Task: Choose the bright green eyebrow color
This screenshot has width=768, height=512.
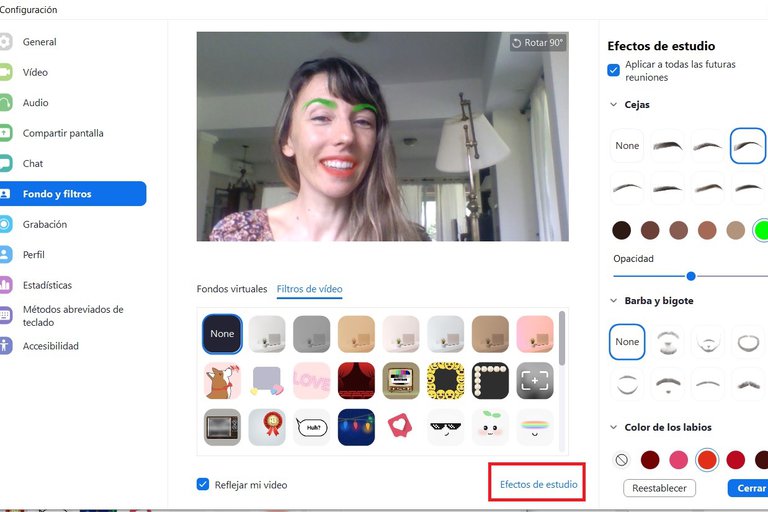Action: [x=762, y=230]
